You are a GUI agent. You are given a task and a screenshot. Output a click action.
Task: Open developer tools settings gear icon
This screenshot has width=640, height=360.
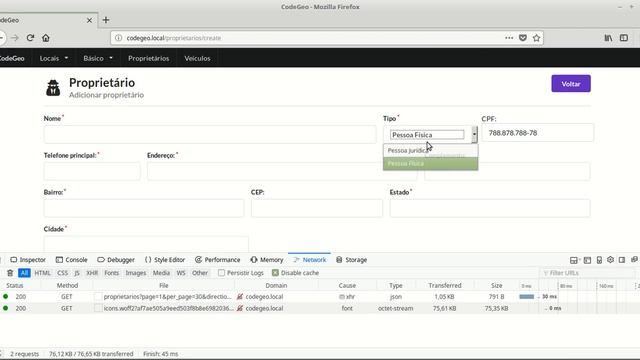coord(610,260)
